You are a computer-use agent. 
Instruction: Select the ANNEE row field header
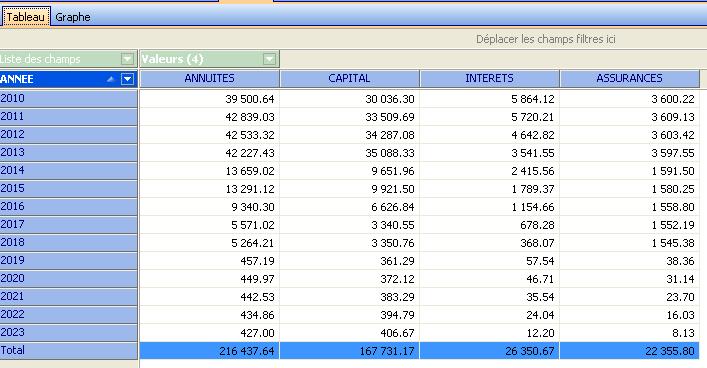[x=69, y=79]
